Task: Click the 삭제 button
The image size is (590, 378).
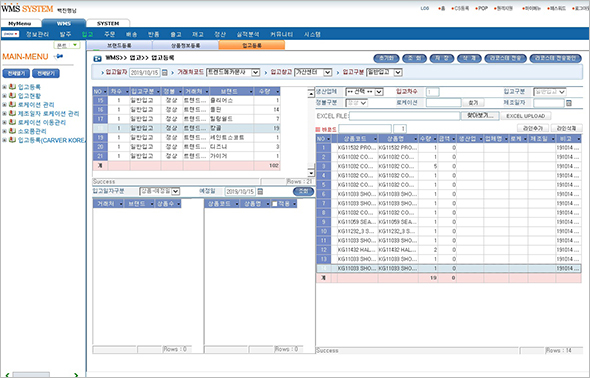Action: (x=469, y=58)
